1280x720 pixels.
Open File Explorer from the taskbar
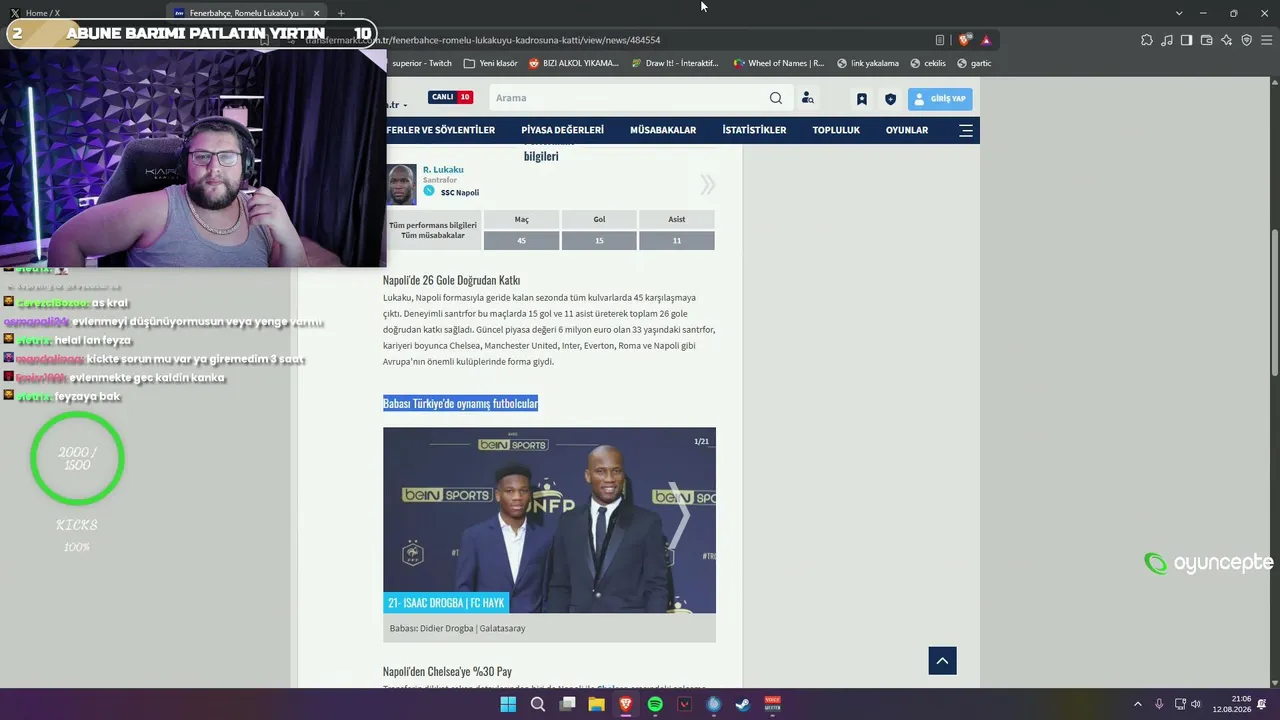[596, 704]
